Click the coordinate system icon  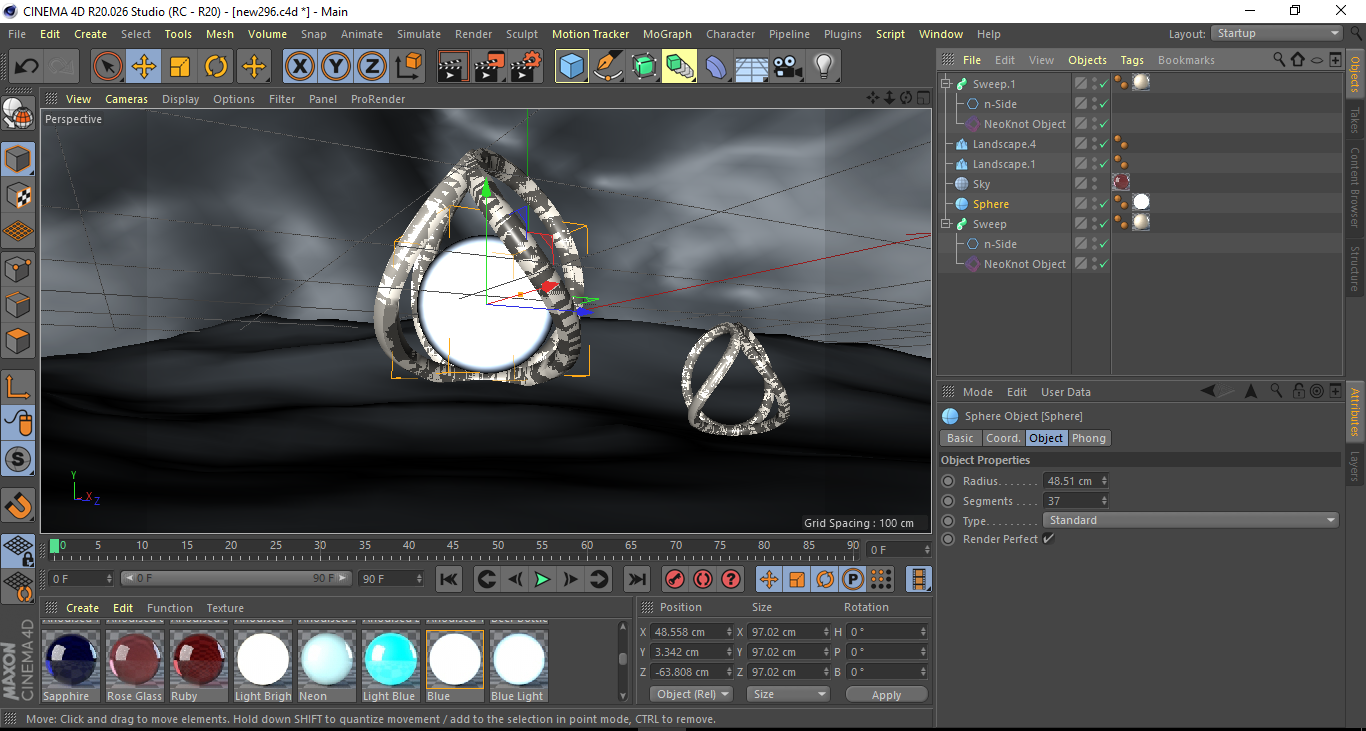[408, 67]
